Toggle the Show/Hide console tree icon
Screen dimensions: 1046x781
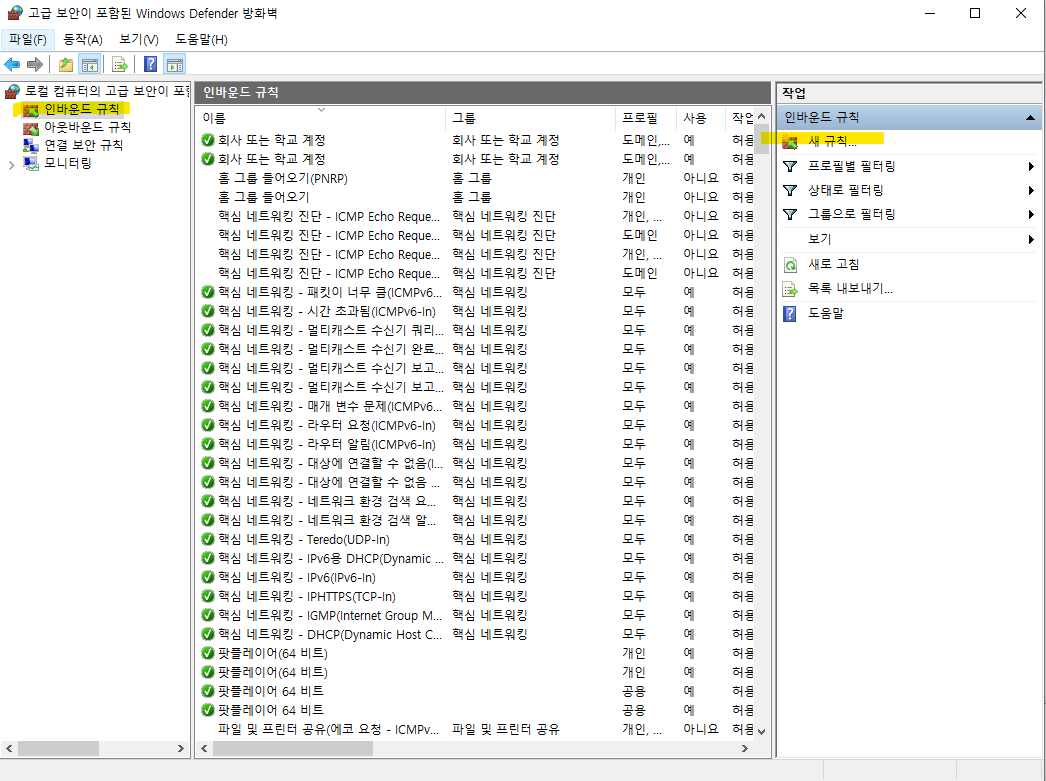(89, 65)
